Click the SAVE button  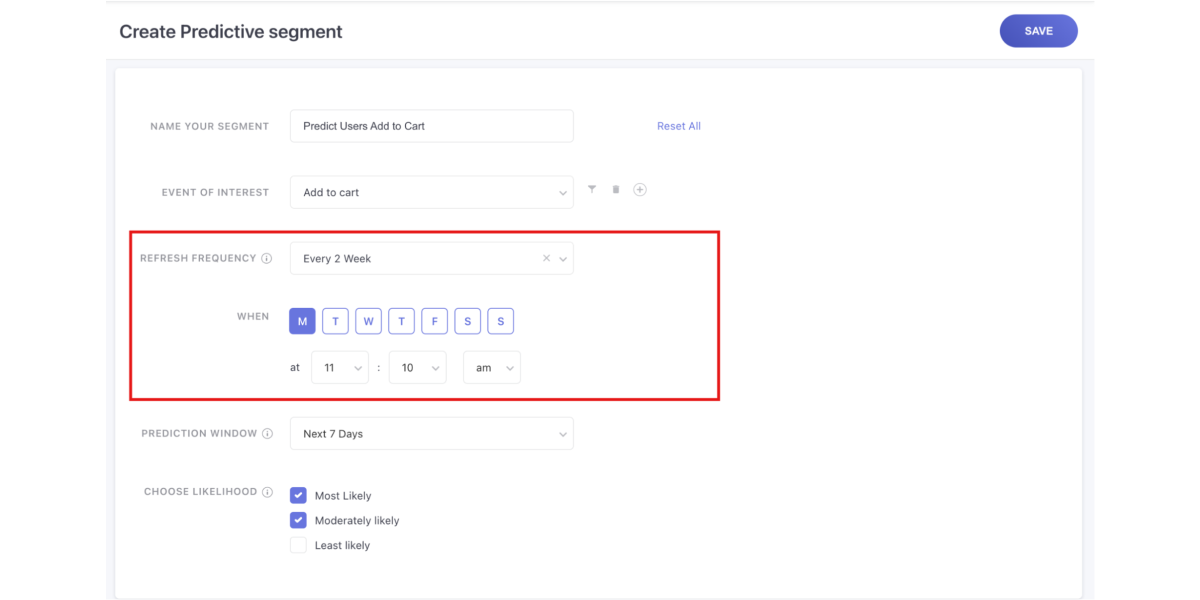1038,31
